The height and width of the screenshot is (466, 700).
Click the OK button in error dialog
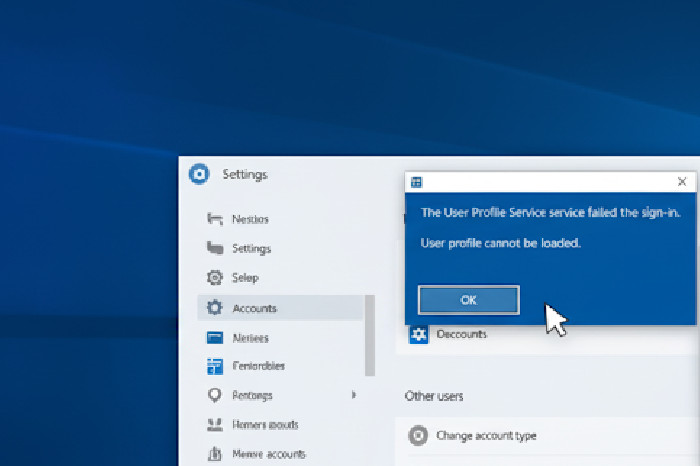469,300
